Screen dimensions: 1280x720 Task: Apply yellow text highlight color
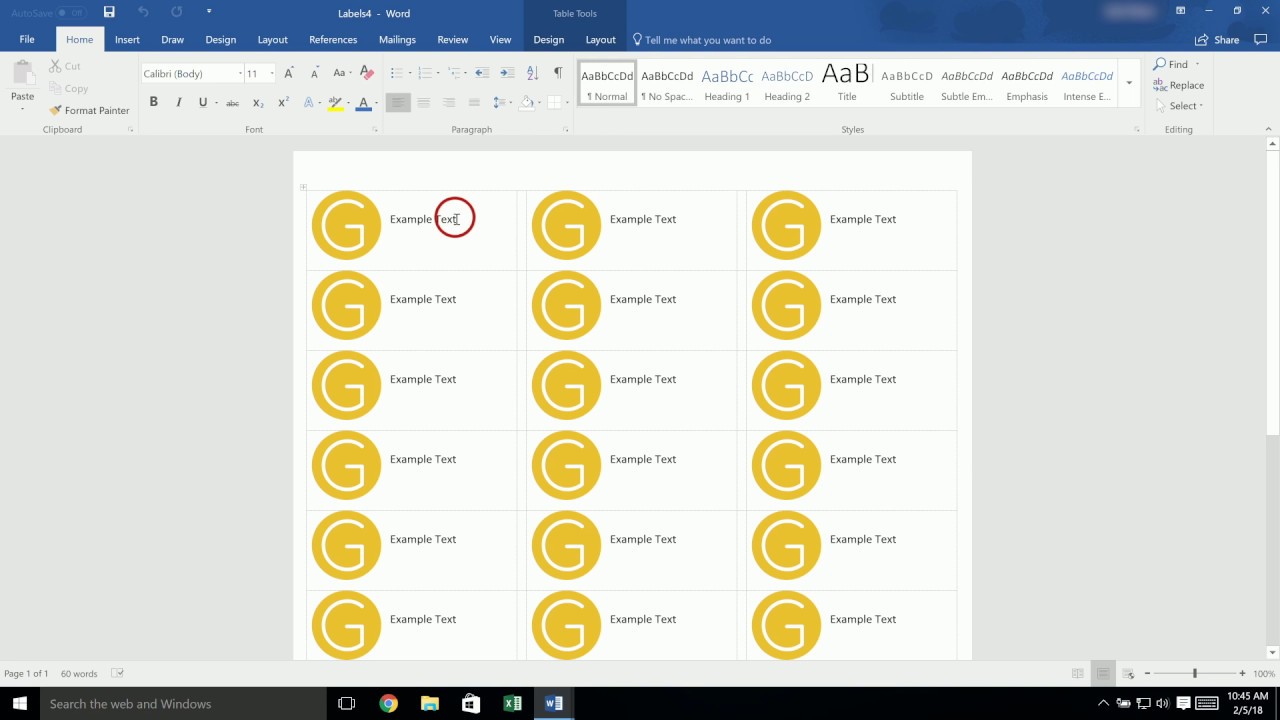tap(335, 102)
